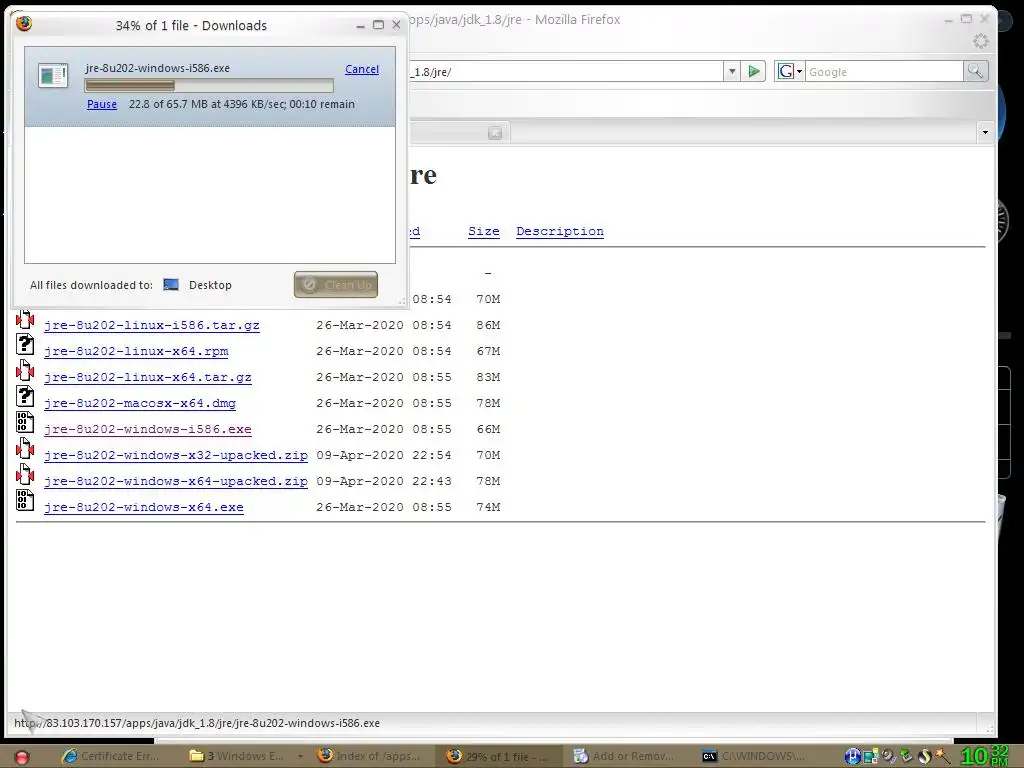Switch to Certificate Error taskbar item

(111, 756)
